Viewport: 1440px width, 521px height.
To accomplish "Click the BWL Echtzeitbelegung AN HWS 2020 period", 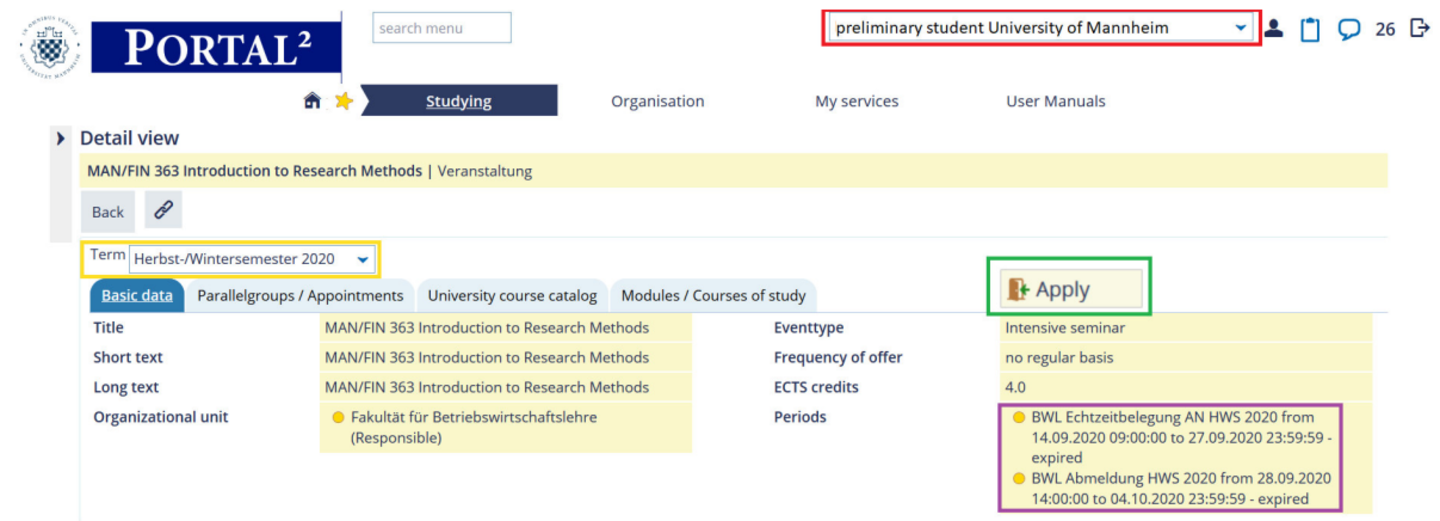I will click(1181, 437).
